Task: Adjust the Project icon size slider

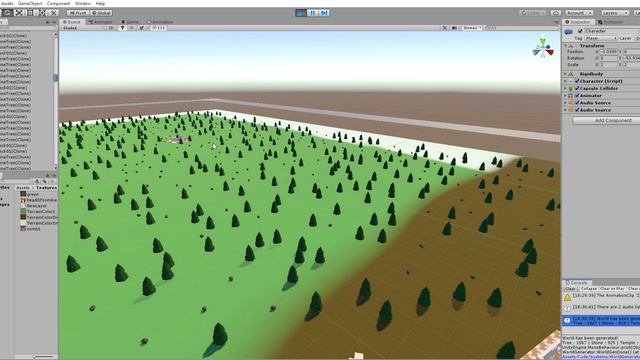Action: click(x=34, y=356)
